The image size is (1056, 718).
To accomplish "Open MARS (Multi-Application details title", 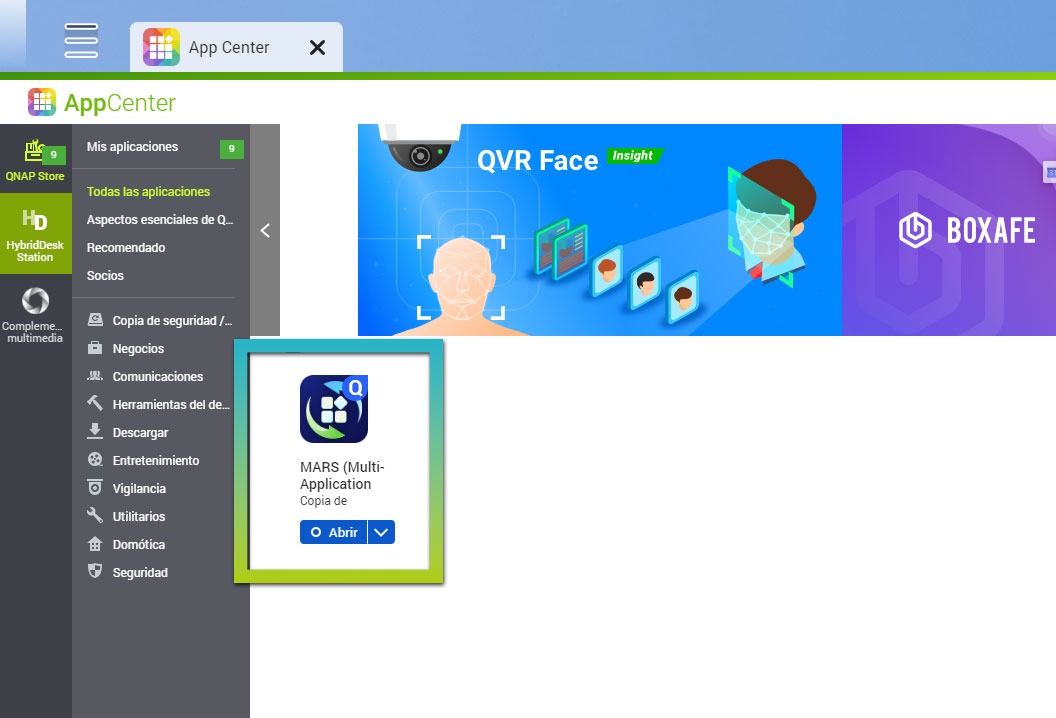I will coord(342,476).
